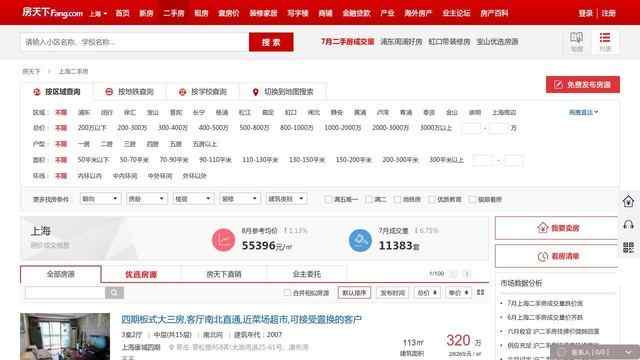Click the blue transaction volume icon
The width and height of the screenshot is (640, 360).
[360, 240]
